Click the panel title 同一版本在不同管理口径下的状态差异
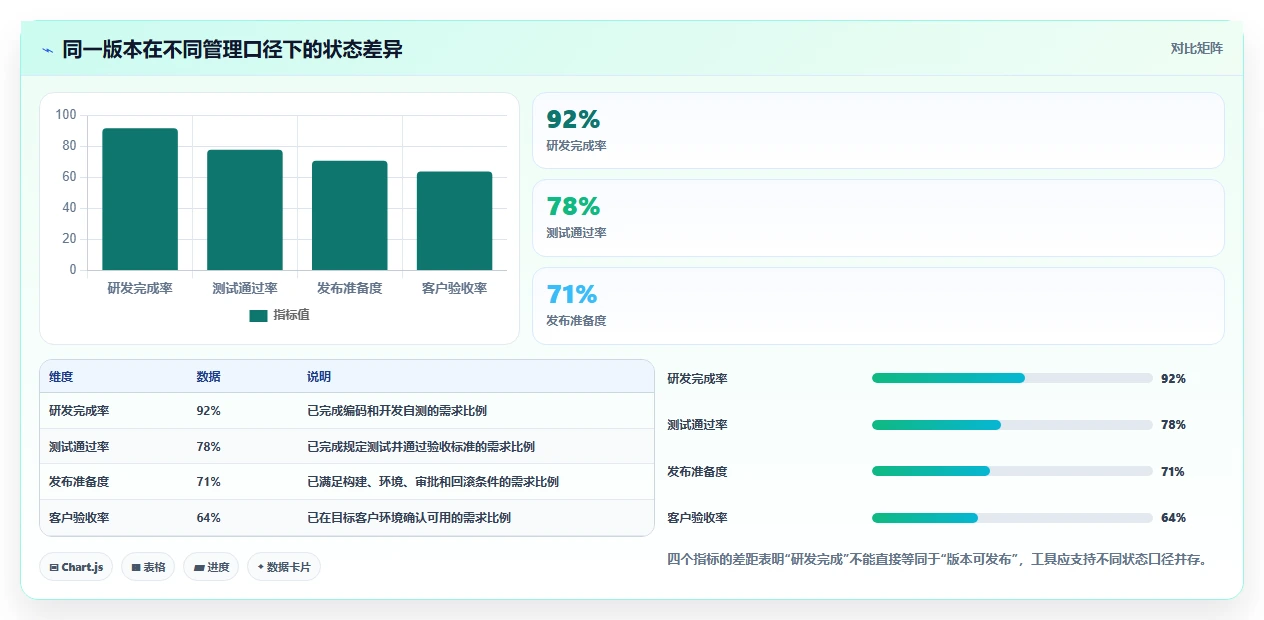The height and width of the screenshot is (620, 1264). point(233,49)
